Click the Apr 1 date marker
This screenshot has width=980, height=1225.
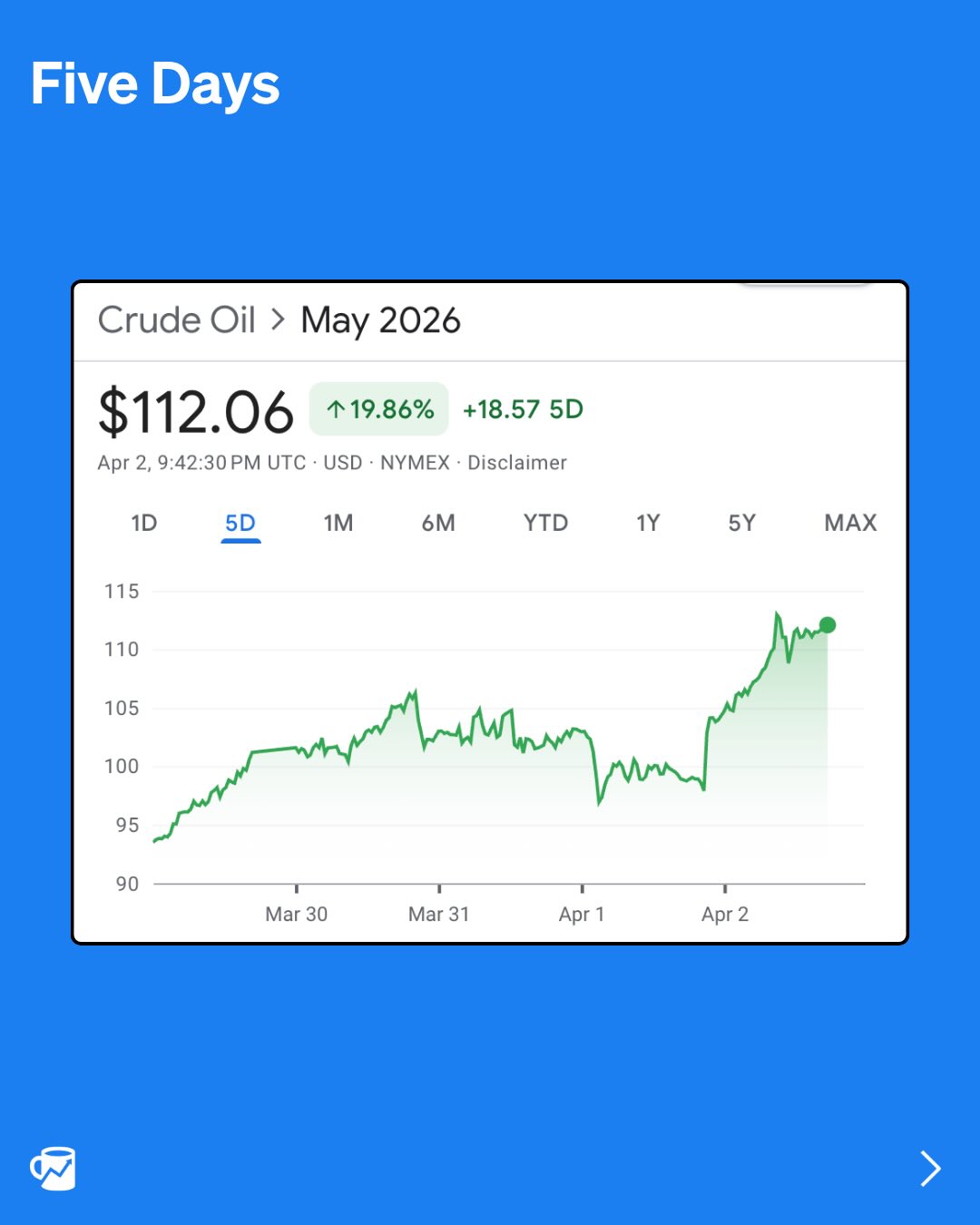582,914
